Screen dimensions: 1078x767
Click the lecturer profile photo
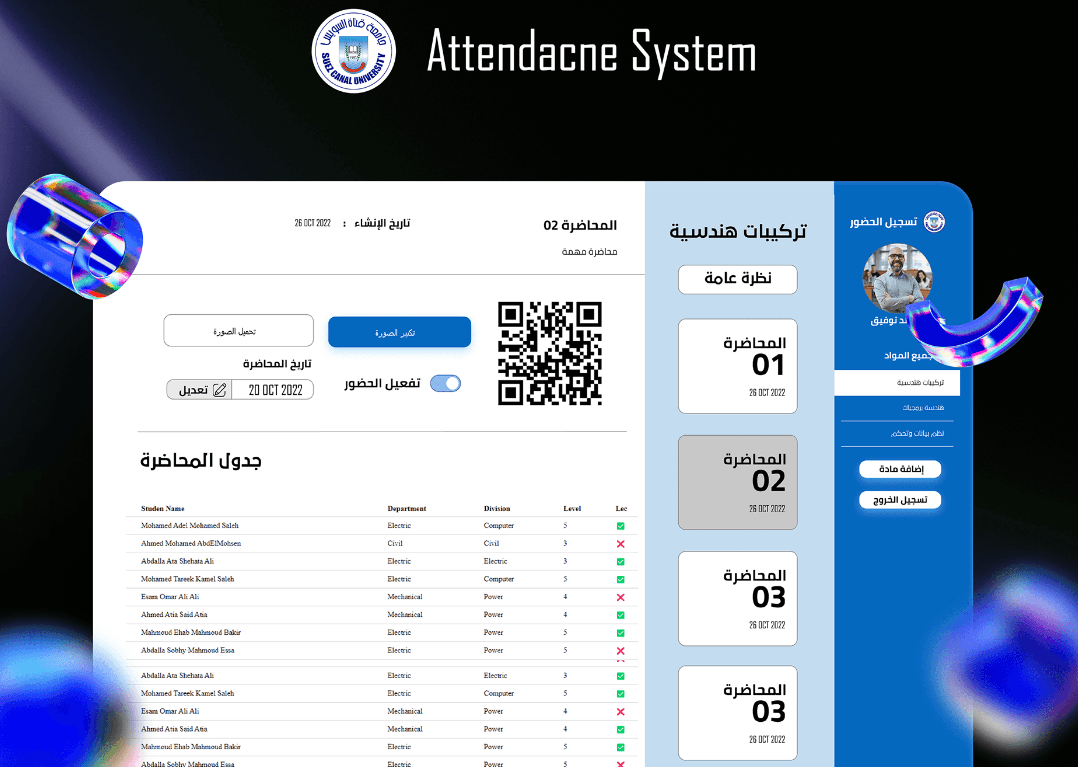pyautogui.click(x=897, y=278)
